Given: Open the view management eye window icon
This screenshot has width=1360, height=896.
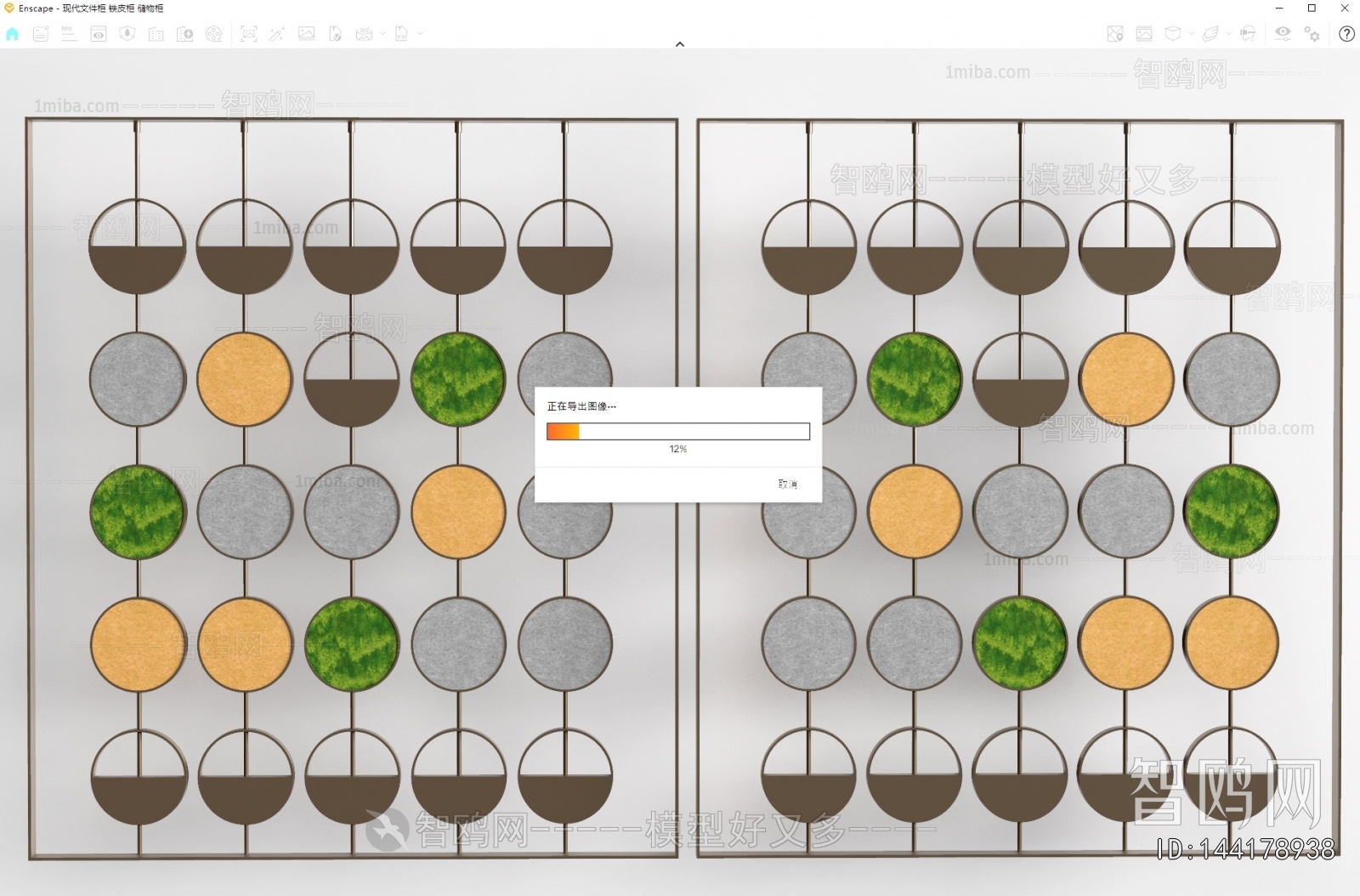Looking at the screenshot, I should click(99, 34).
